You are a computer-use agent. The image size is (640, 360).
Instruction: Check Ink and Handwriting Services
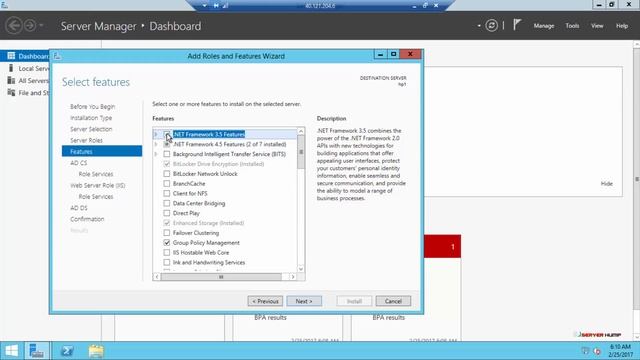(167, 262)
